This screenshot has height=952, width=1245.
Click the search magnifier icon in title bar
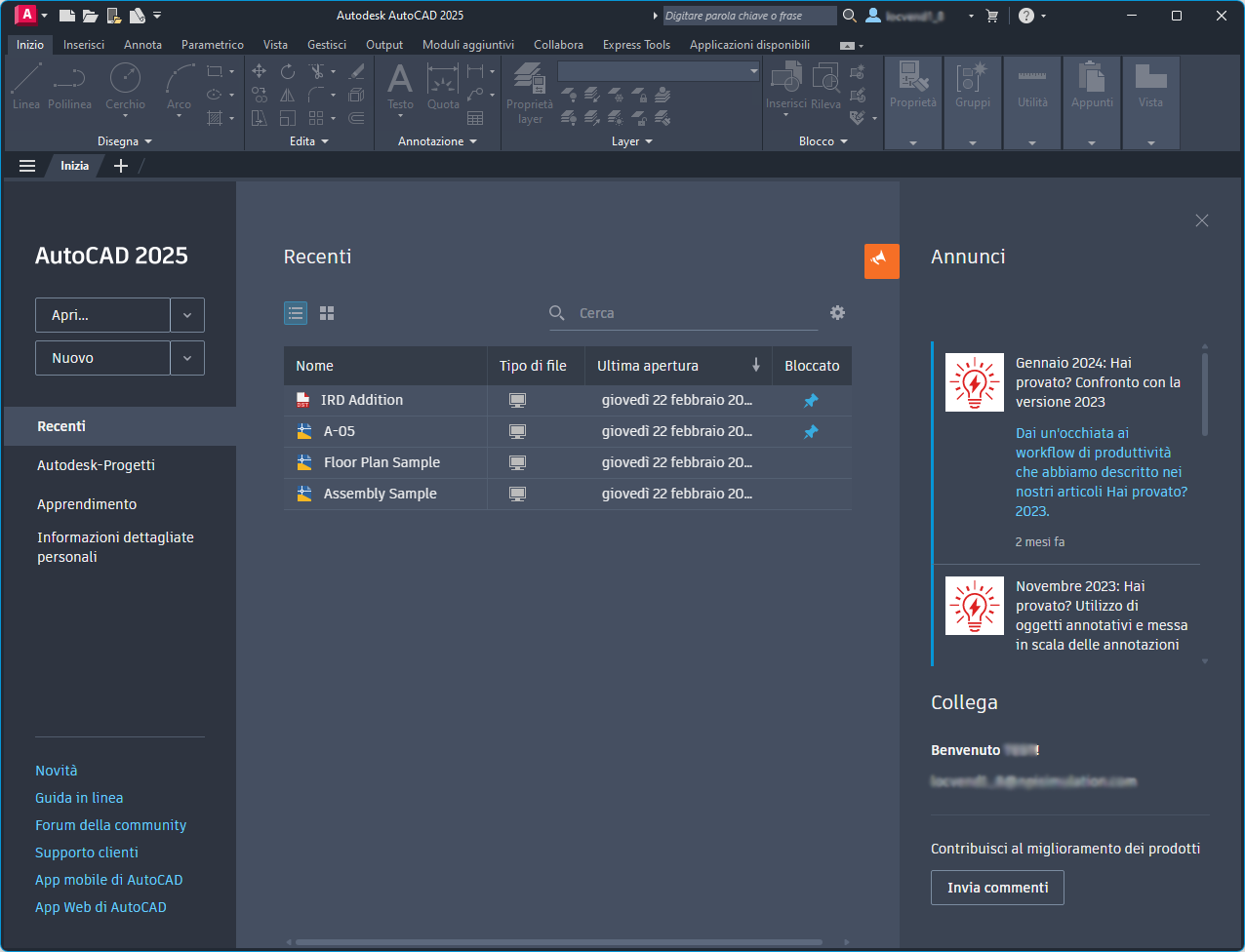coord(850,16)
